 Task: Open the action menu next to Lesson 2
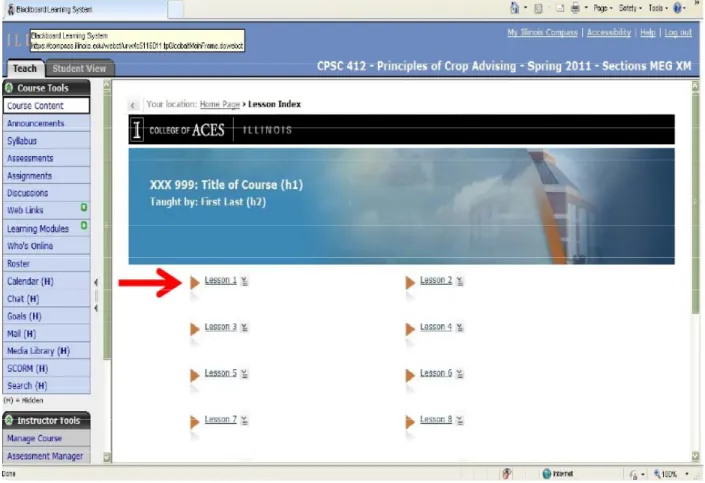460,281
